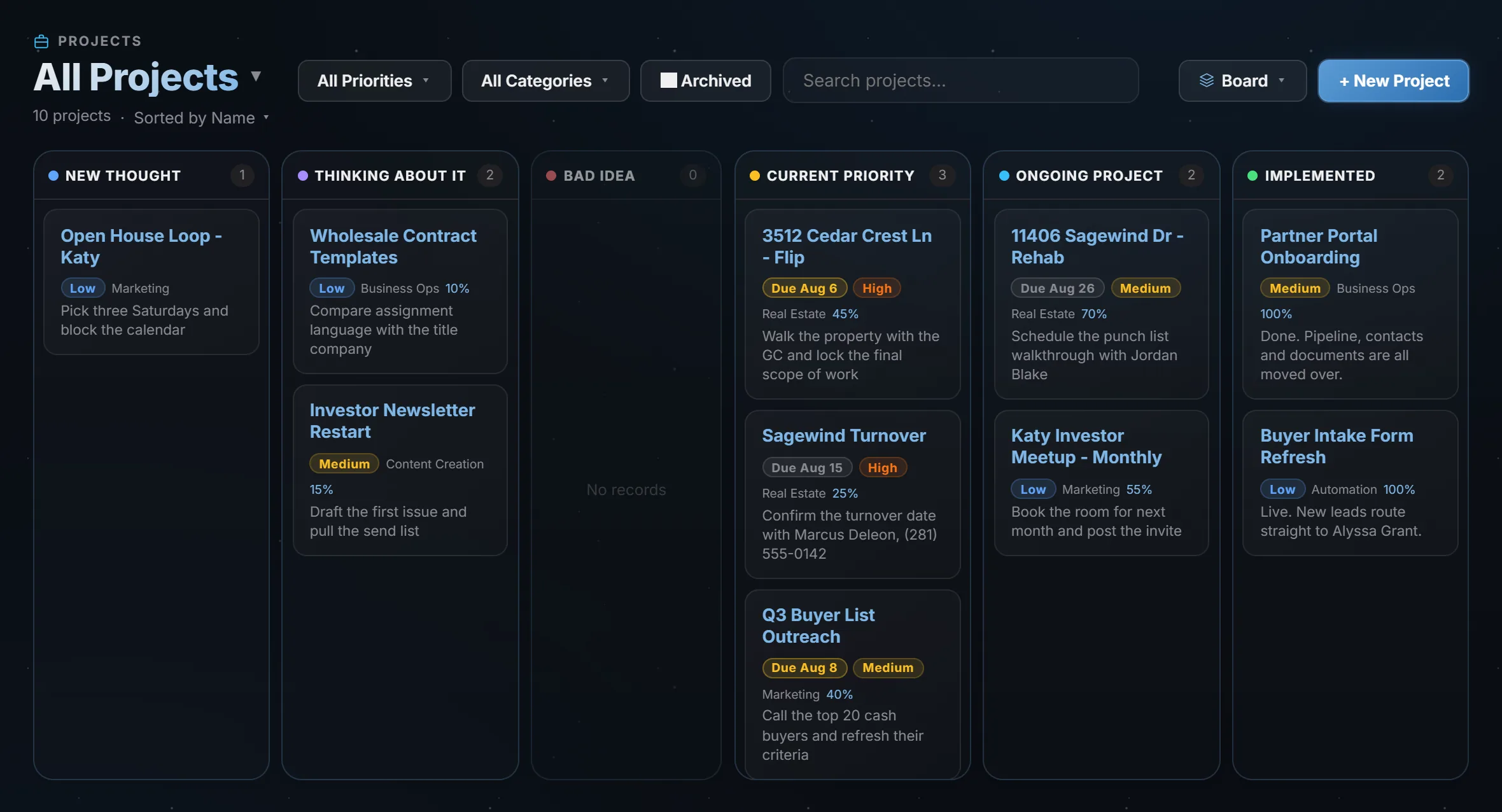This screenshot has height=812, width=1502.
Task: Open Wholesale Contract Templates project
Action: click(400, 291)
